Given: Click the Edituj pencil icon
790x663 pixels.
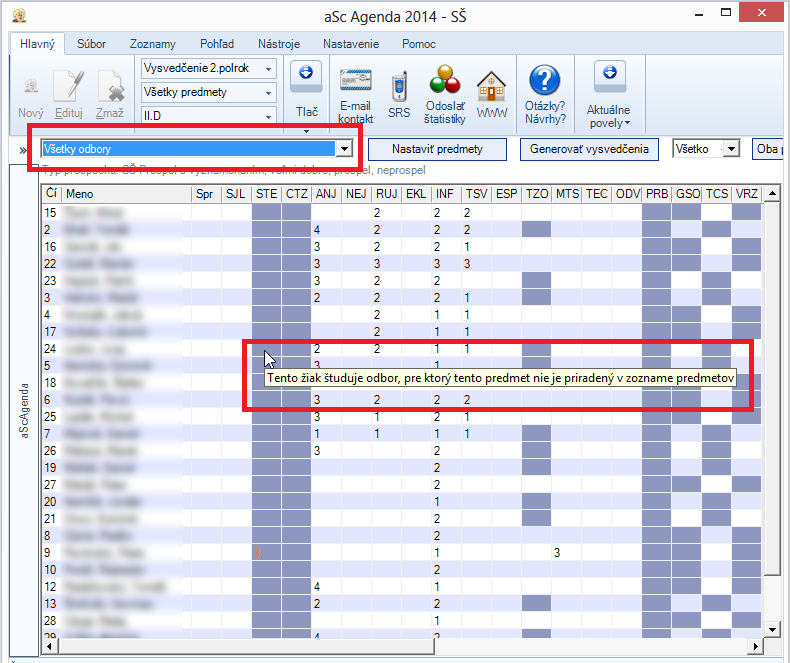Looking at the screenshot, I should (x=69, y=86).
